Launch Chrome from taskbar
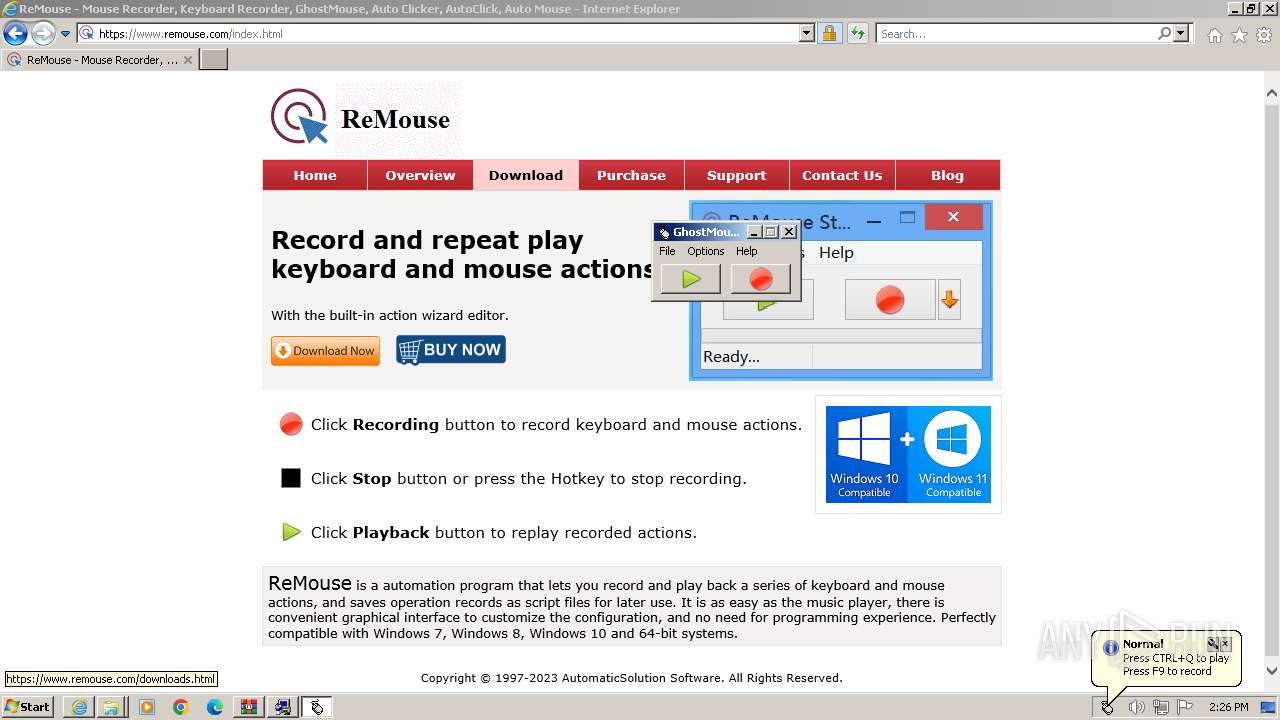The height and width of the screenshot is (720, 1280). (x=181, y=707)
